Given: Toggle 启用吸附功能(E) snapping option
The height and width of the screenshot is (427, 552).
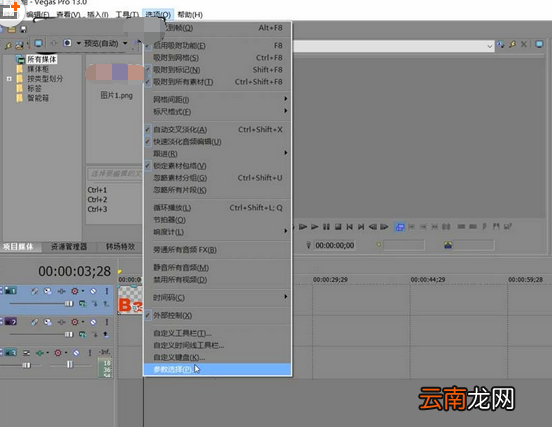Looking at the screenshot, I should [217, 46].
